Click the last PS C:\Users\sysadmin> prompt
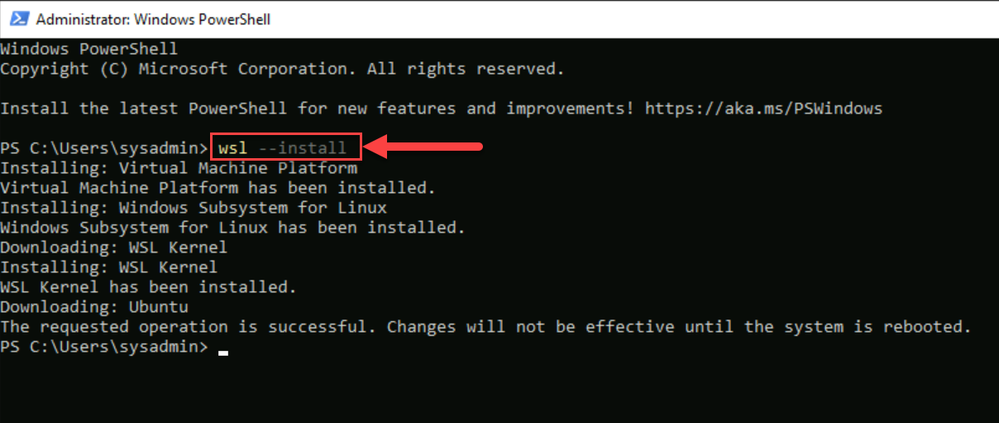 104,347
